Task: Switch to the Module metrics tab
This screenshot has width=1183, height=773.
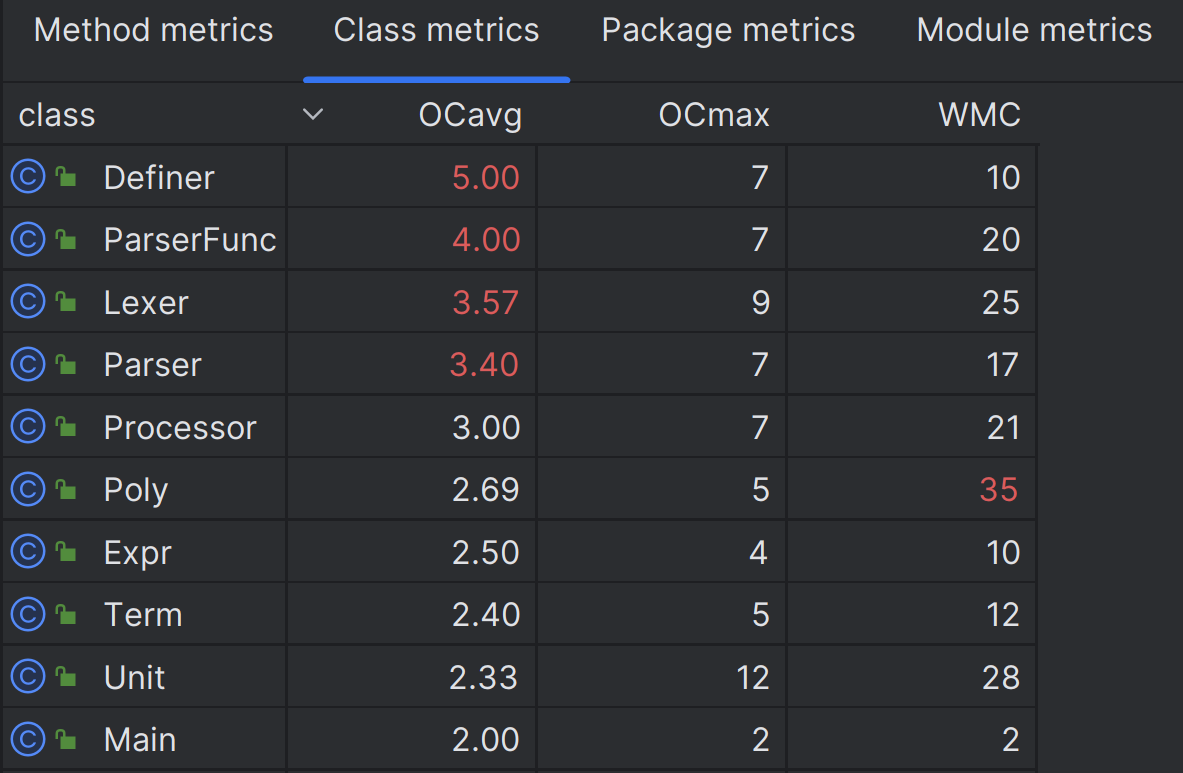Action: 1034,31
